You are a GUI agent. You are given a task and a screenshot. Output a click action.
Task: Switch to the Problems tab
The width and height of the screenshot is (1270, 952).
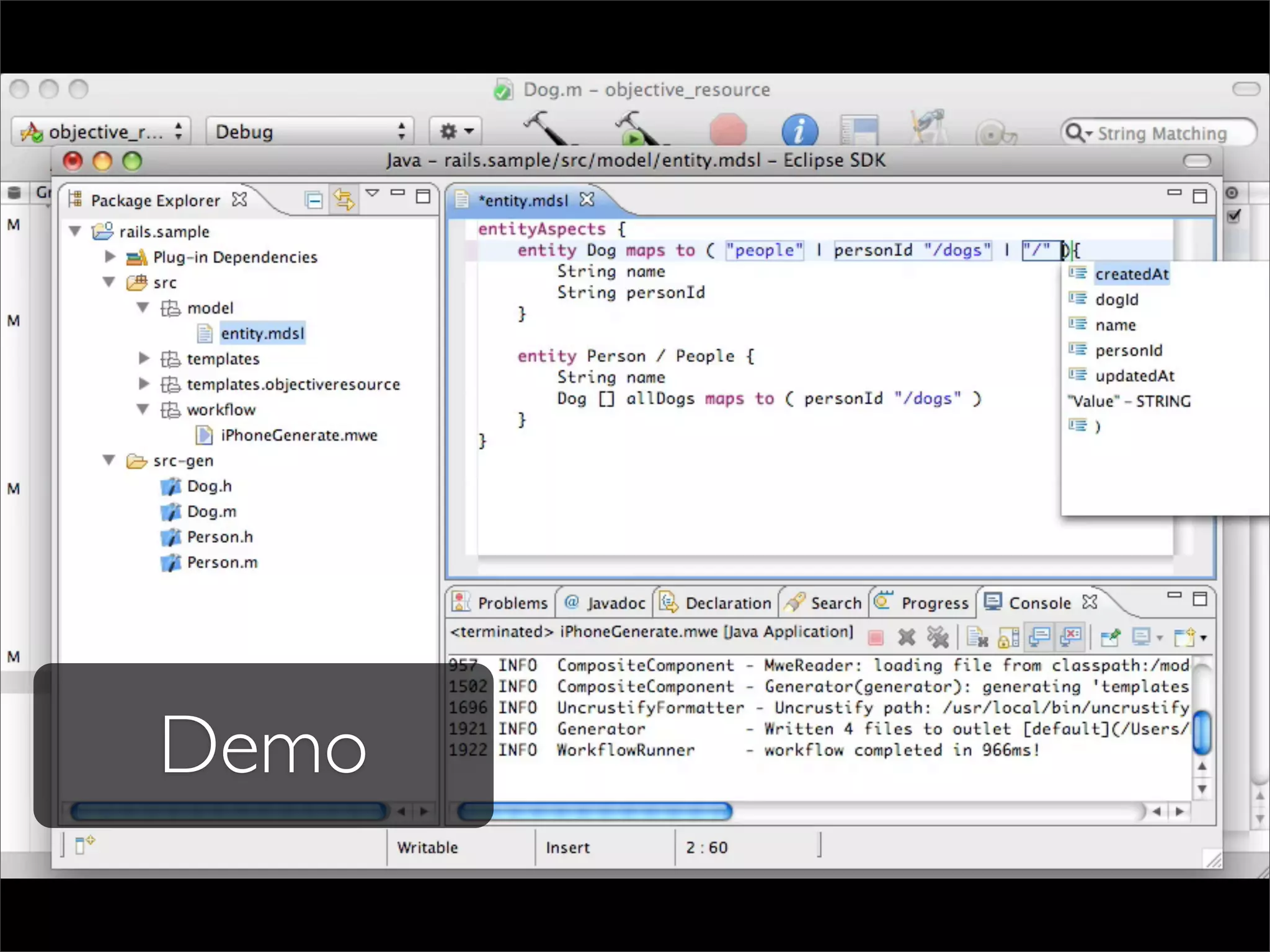[x=501, y=602]
